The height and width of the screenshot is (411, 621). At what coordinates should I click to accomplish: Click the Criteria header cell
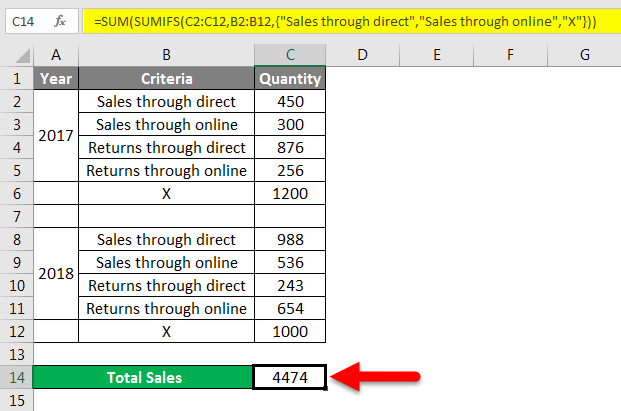pyautogui.click(x=166, y=78)
